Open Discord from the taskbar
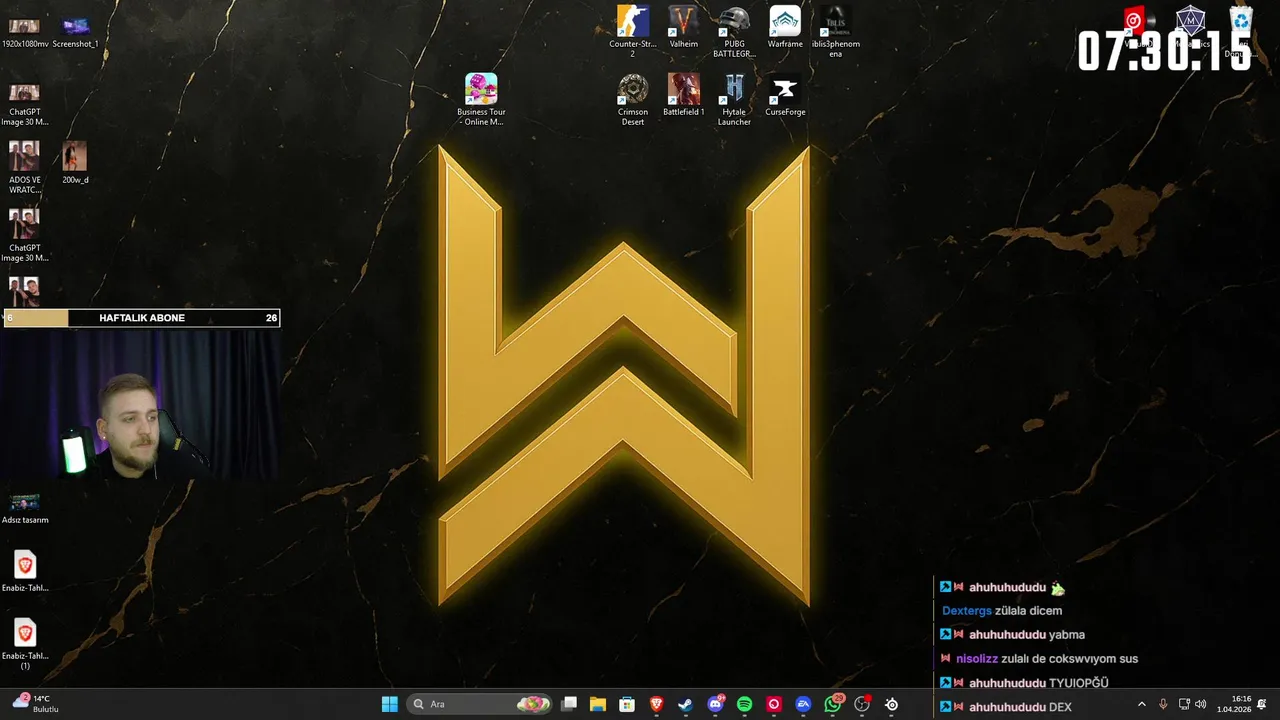Viewport: 1280px width, 720px height. coord(715,704)
